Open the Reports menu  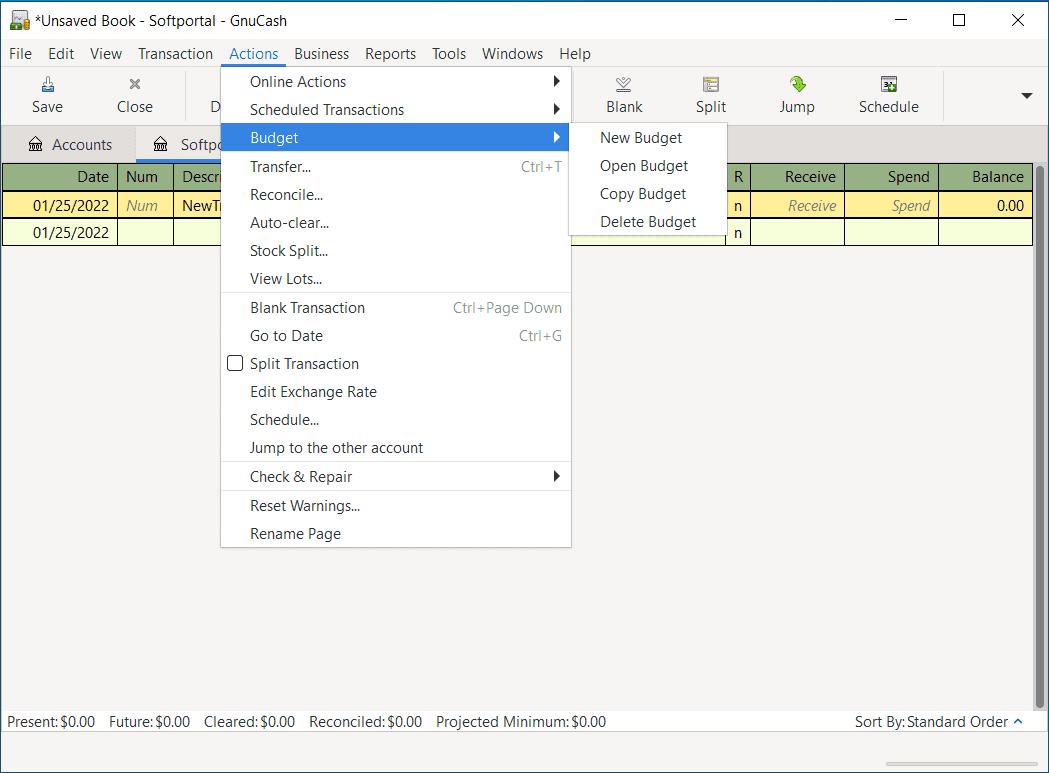(390, 54)
